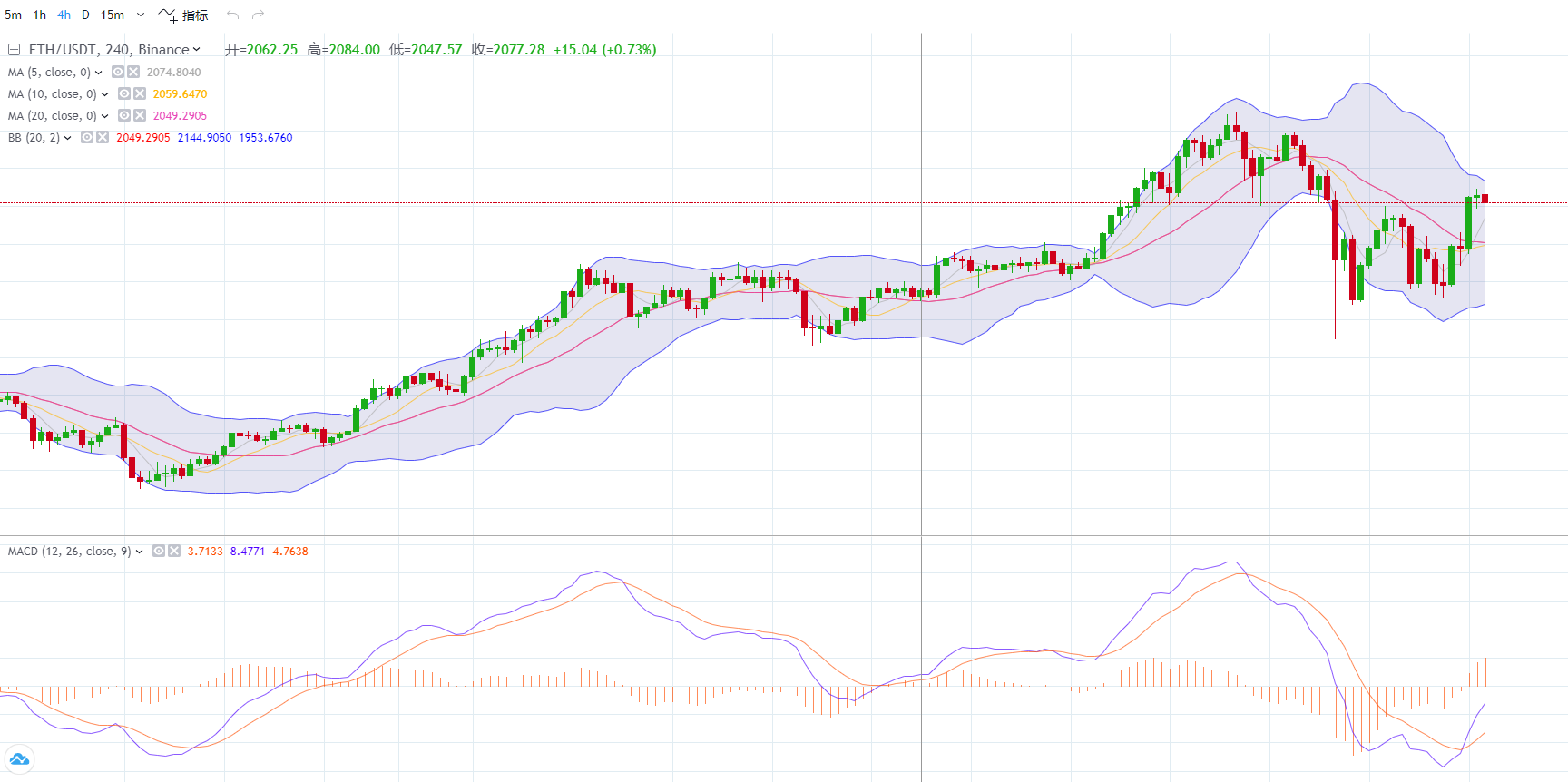
Task: Select the D daily timeframe
Action: 85,15
